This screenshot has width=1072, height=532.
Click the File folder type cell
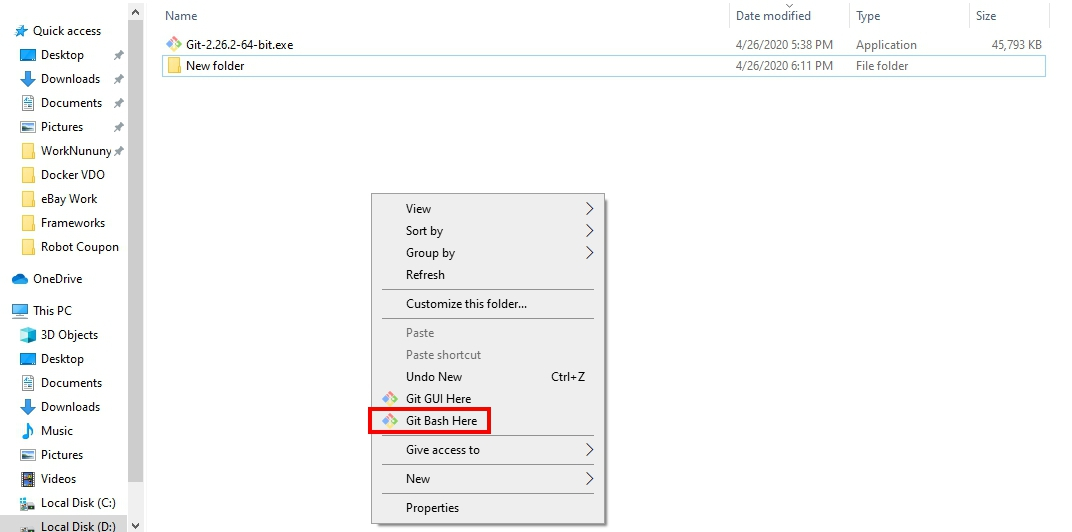coord(882,66)
